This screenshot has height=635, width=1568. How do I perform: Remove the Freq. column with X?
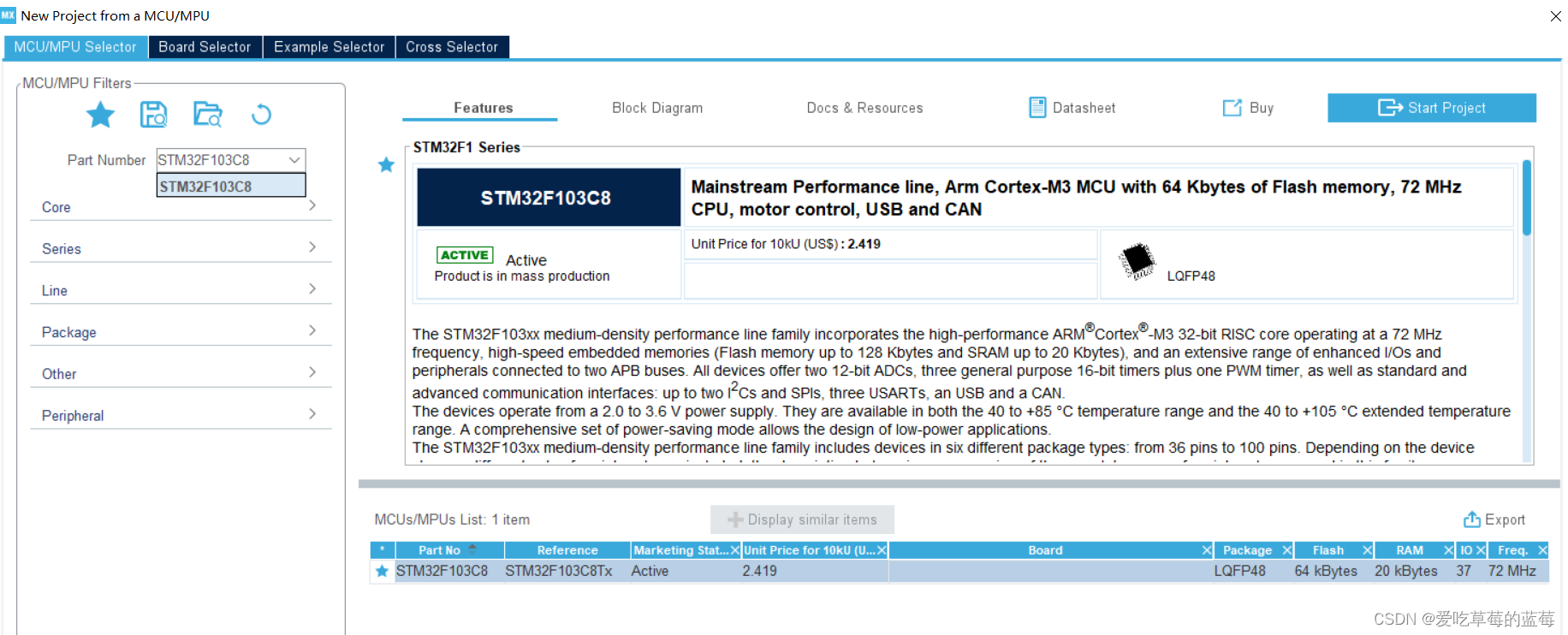[1542, 550]
